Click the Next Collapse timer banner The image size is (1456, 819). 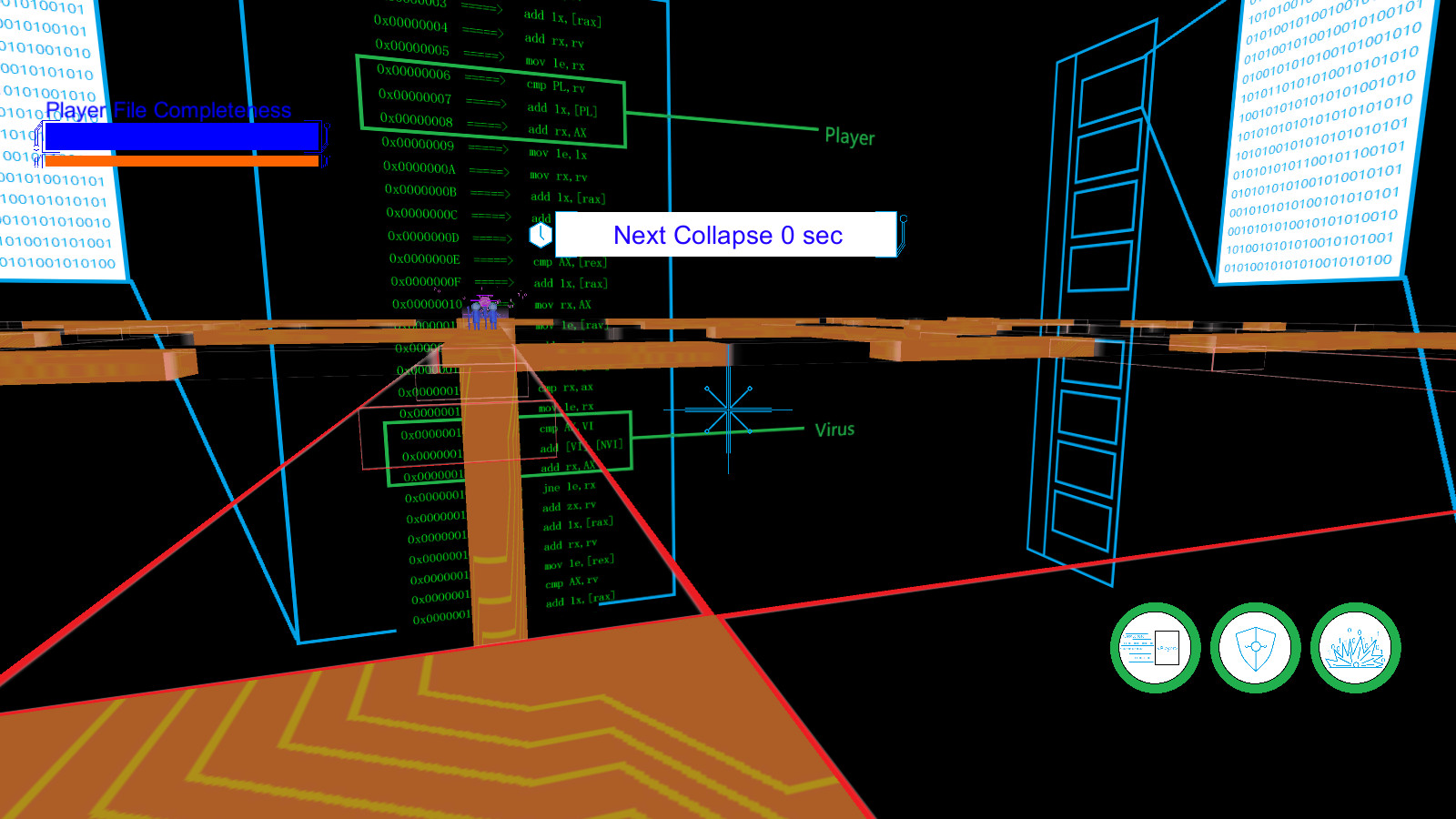pos(727,235)
